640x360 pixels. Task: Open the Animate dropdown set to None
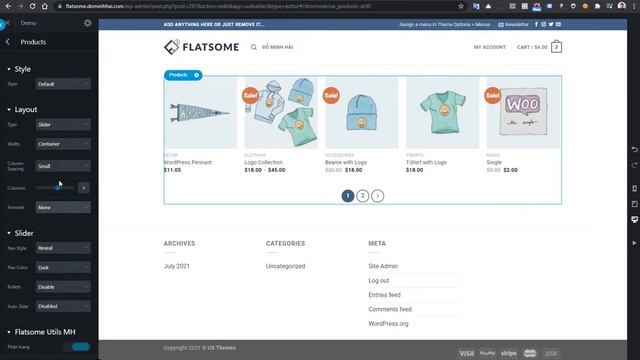pyautogui.click(x=63, y=207)
